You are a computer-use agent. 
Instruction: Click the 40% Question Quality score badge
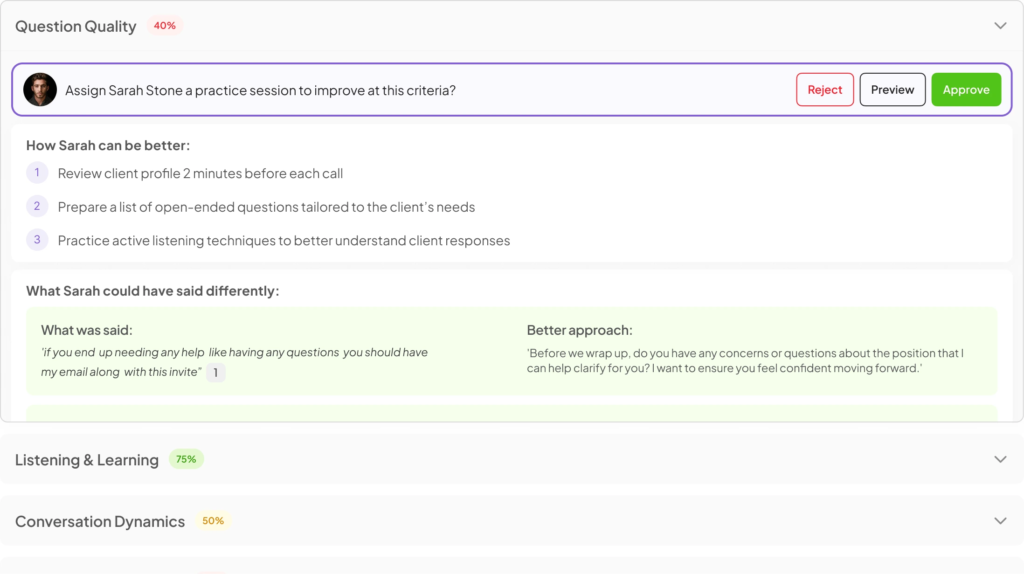[x=165, y=25]
